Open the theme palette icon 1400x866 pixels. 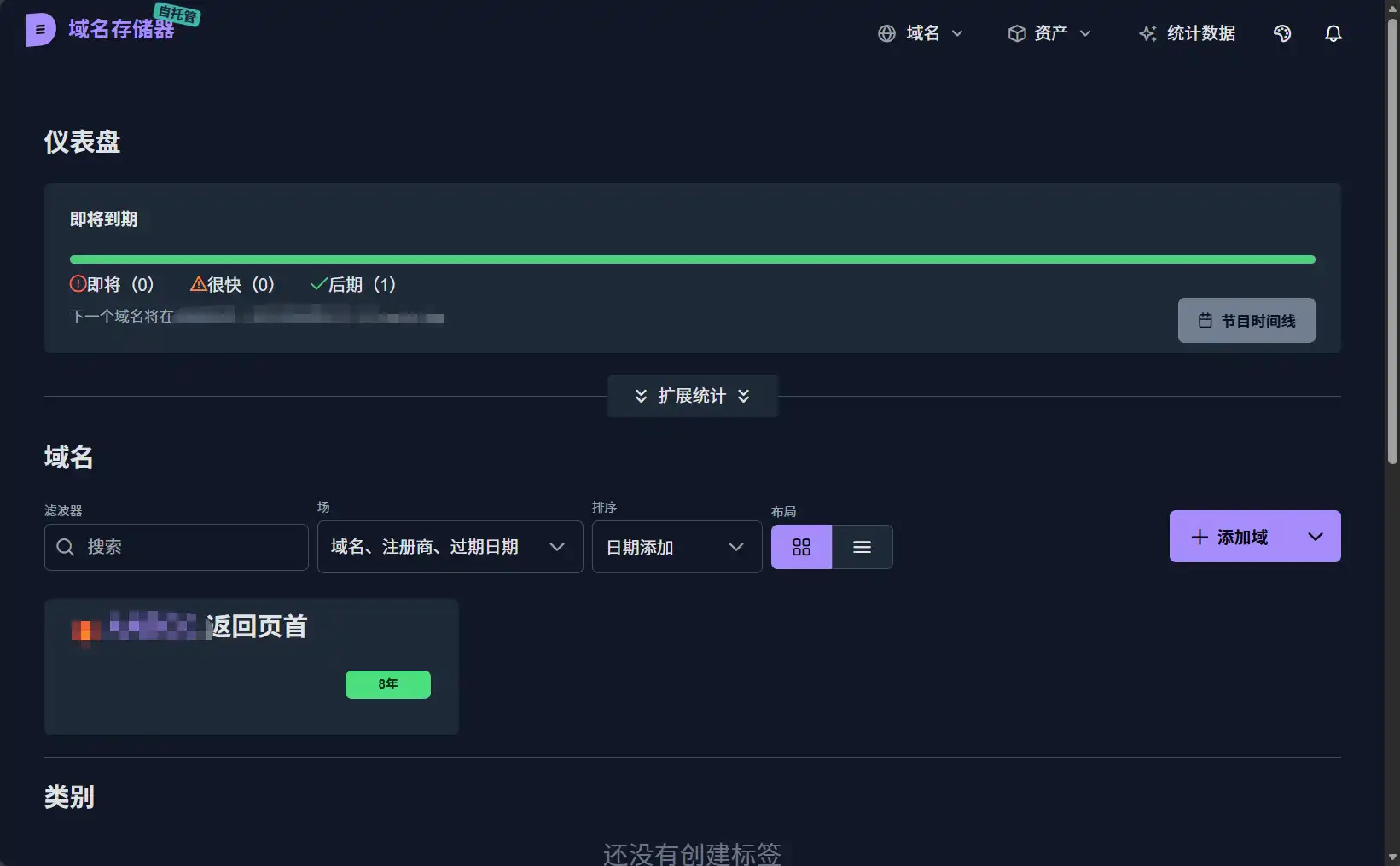(1281, 33)
